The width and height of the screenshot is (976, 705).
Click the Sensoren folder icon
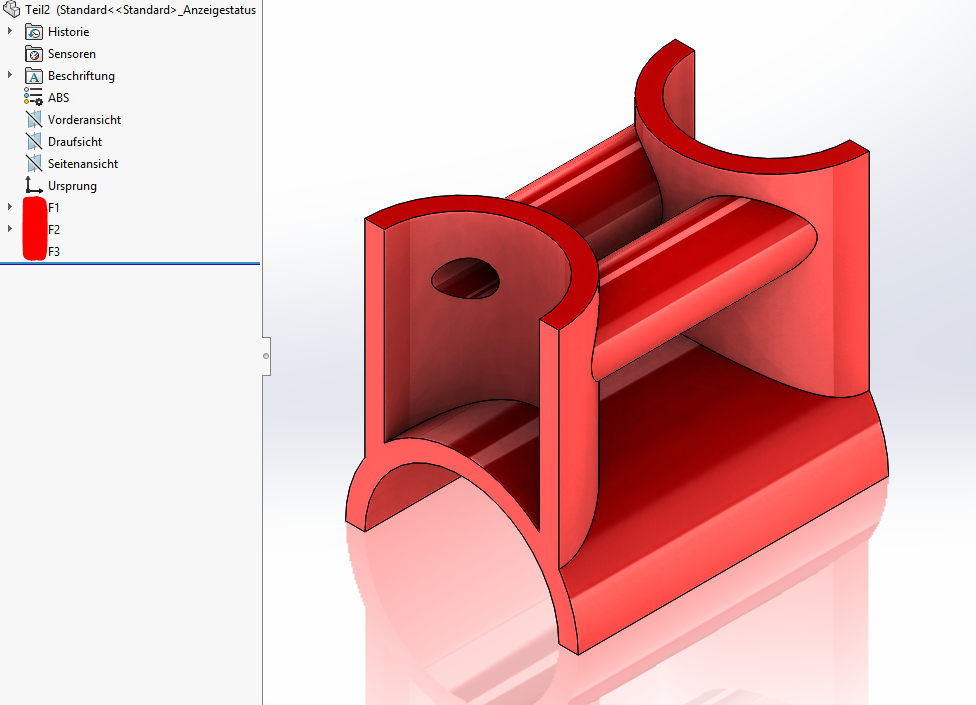click(34, 54)
